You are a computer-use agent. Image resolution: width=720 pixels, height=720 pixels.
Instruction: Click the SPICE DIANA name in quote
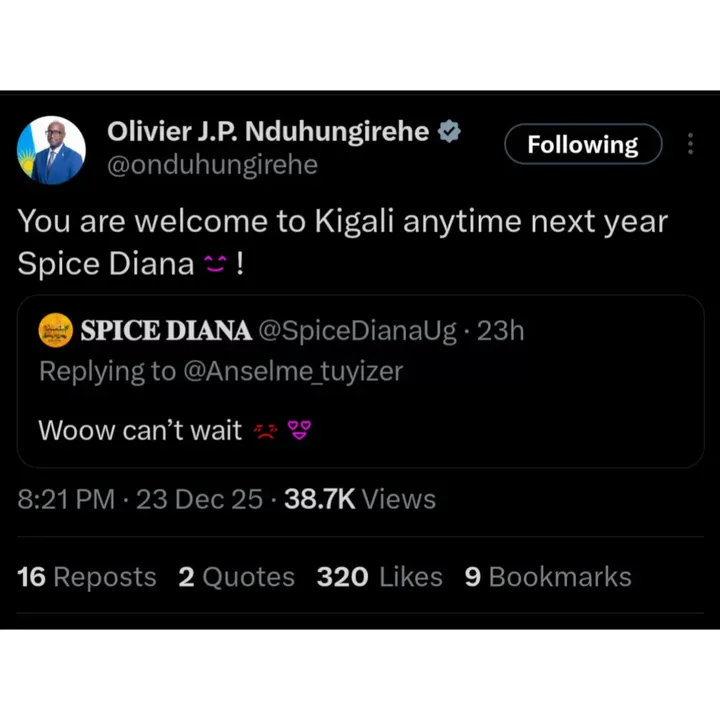[x=166, y=331]
